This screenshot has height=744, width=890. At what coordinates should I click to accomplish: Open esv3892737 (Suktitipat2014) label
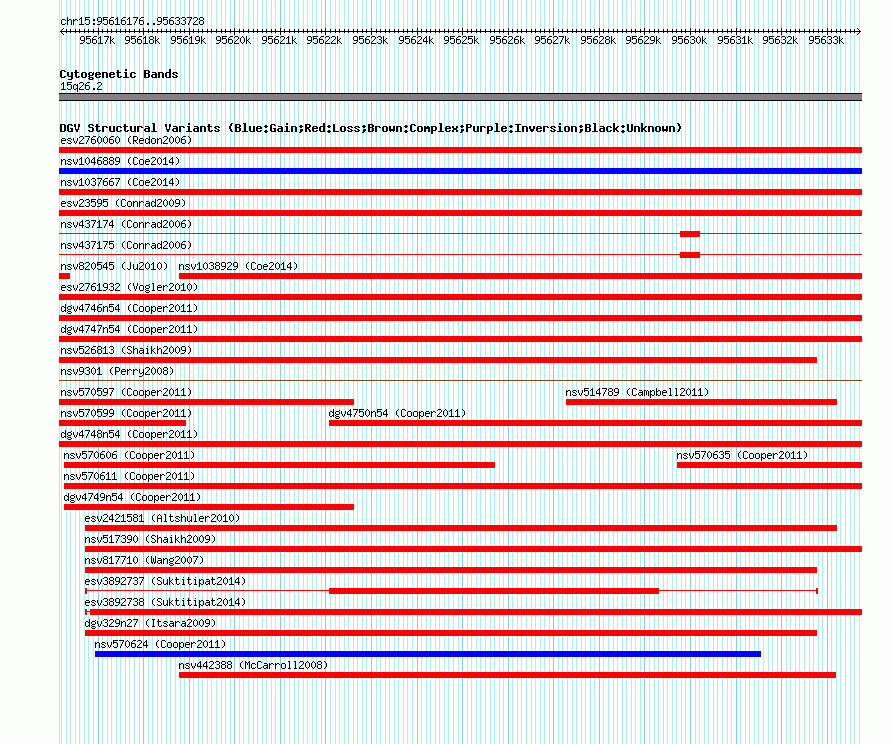click(165, 581)
